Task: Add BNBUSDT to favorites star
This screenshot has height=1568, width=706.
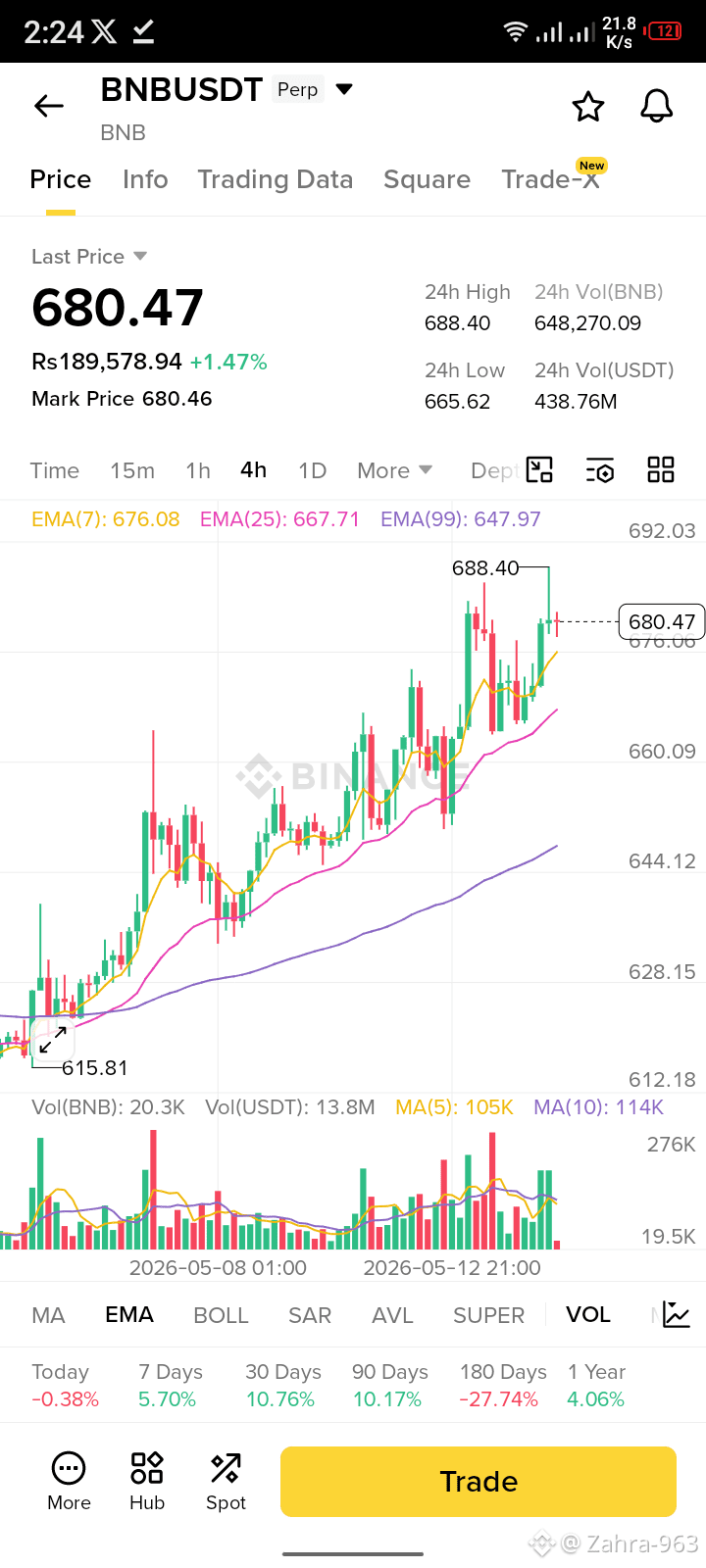Action: 588,106
